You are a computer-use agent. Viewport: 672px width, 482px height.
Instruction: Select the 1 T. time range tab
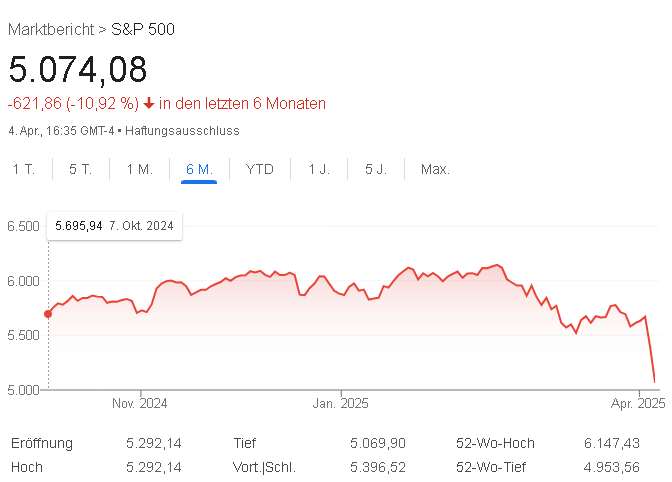pyautogui.click(x=24, y=169)
